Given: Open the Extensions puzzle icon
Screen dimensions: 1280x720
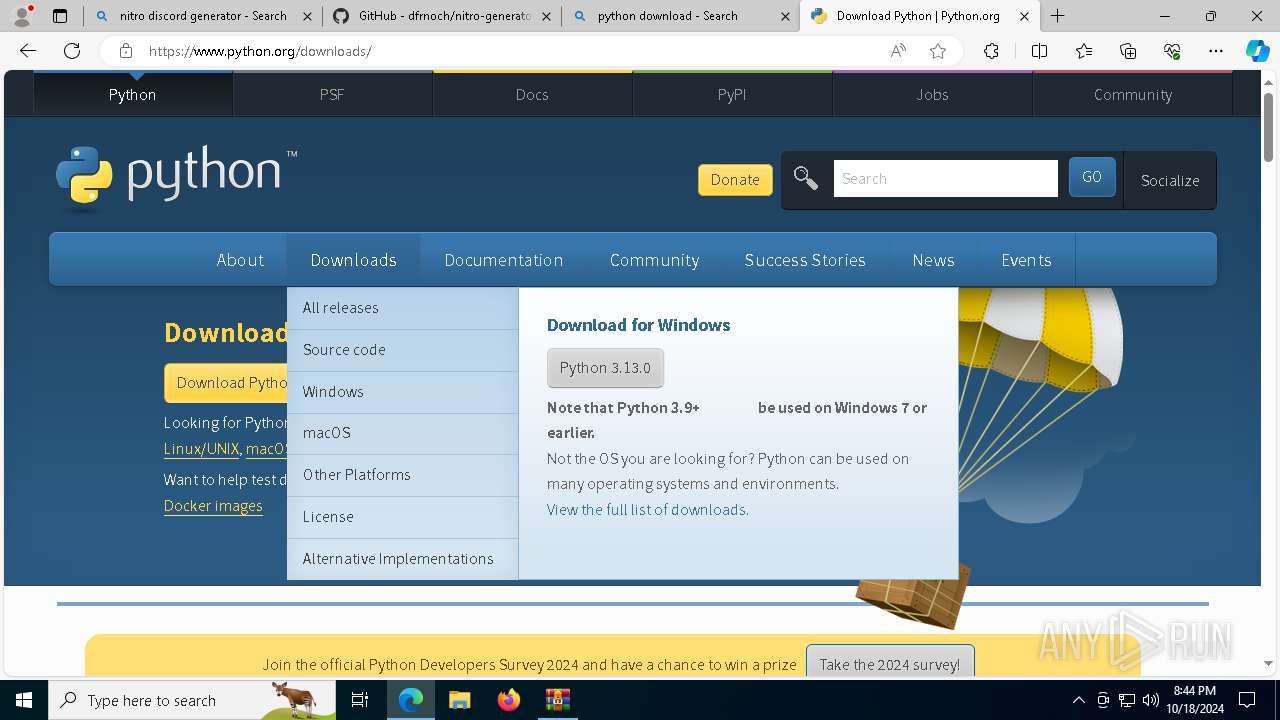Looking at the screenshot, I should [x=991, y=51].
